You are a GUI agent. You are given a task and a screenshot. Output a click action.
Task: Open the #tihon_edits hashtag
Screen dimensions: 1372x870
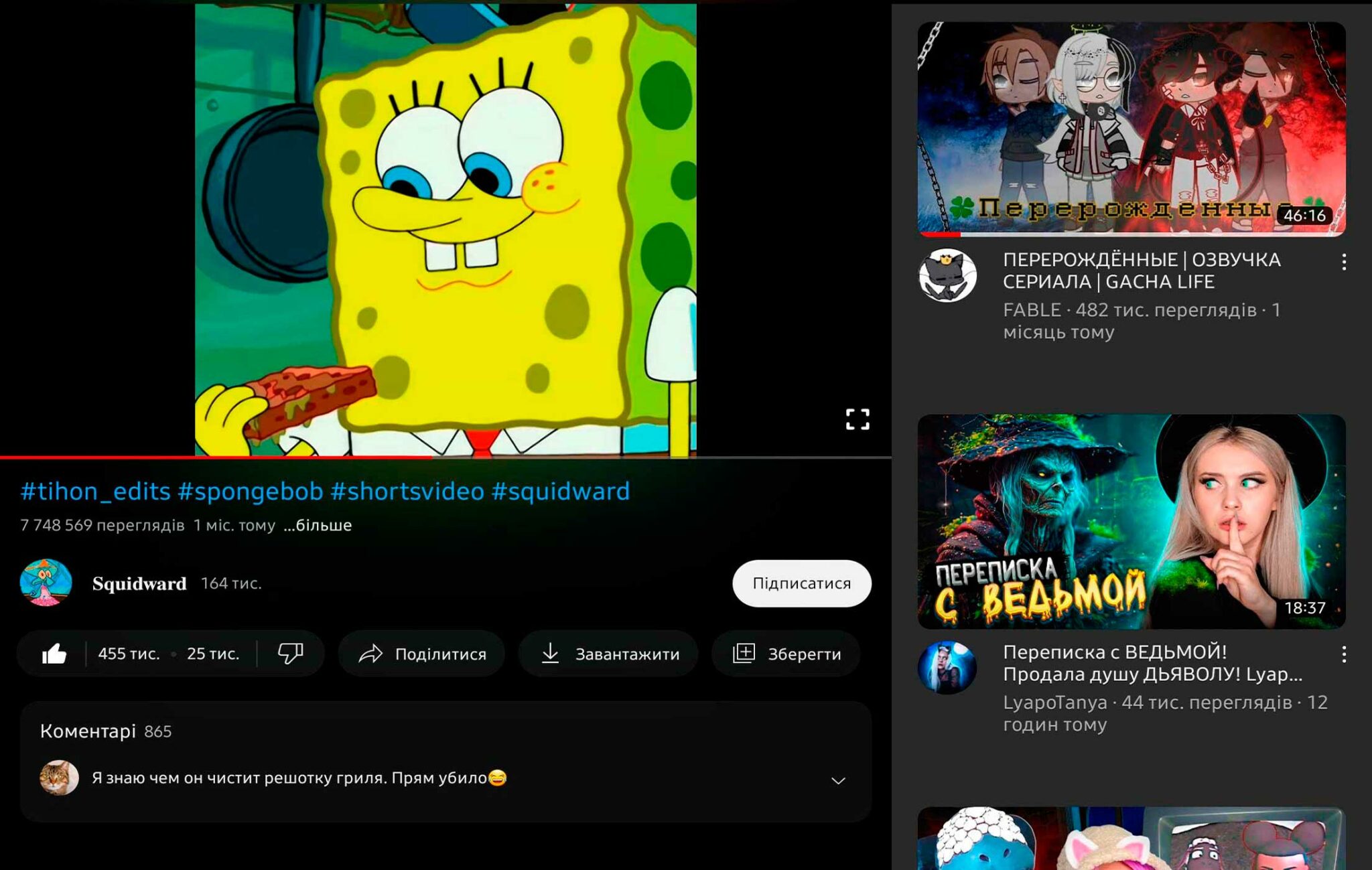[x=96, y=492]
